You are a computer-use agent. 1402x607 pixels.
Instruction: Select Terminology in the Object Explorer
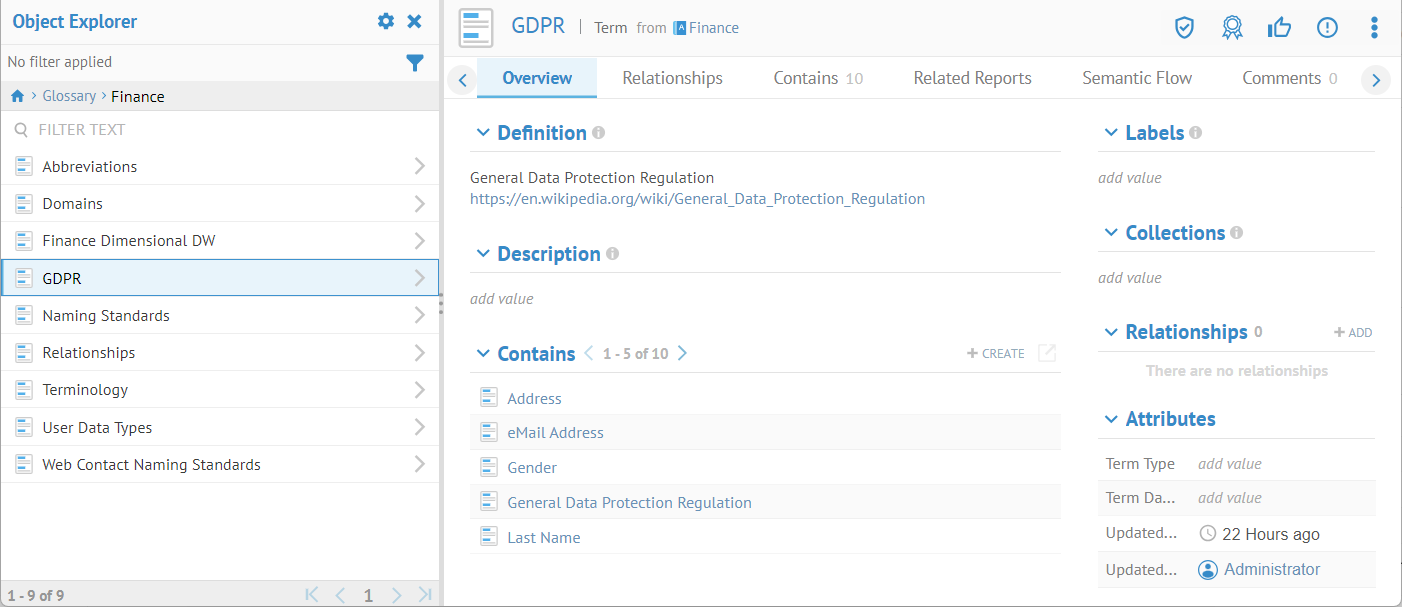click(x=85, y=390)
